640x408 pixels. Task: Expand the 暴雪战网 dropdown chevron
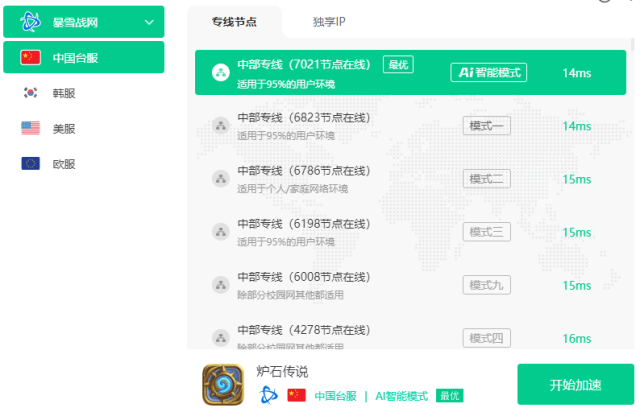click(x=149, y=22)
